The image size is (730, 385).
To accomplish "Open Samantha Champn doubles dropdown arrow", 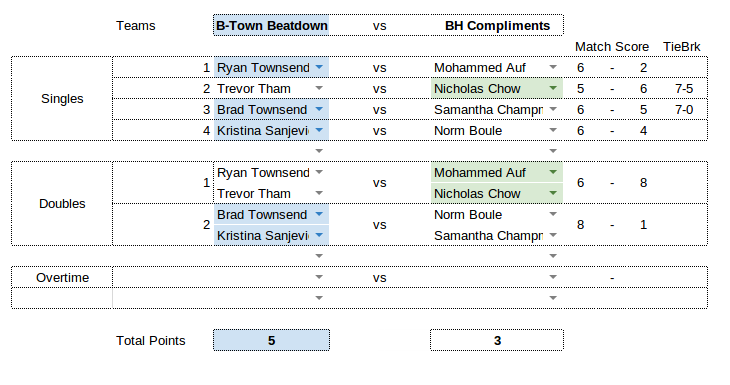I will coord(553,235).
